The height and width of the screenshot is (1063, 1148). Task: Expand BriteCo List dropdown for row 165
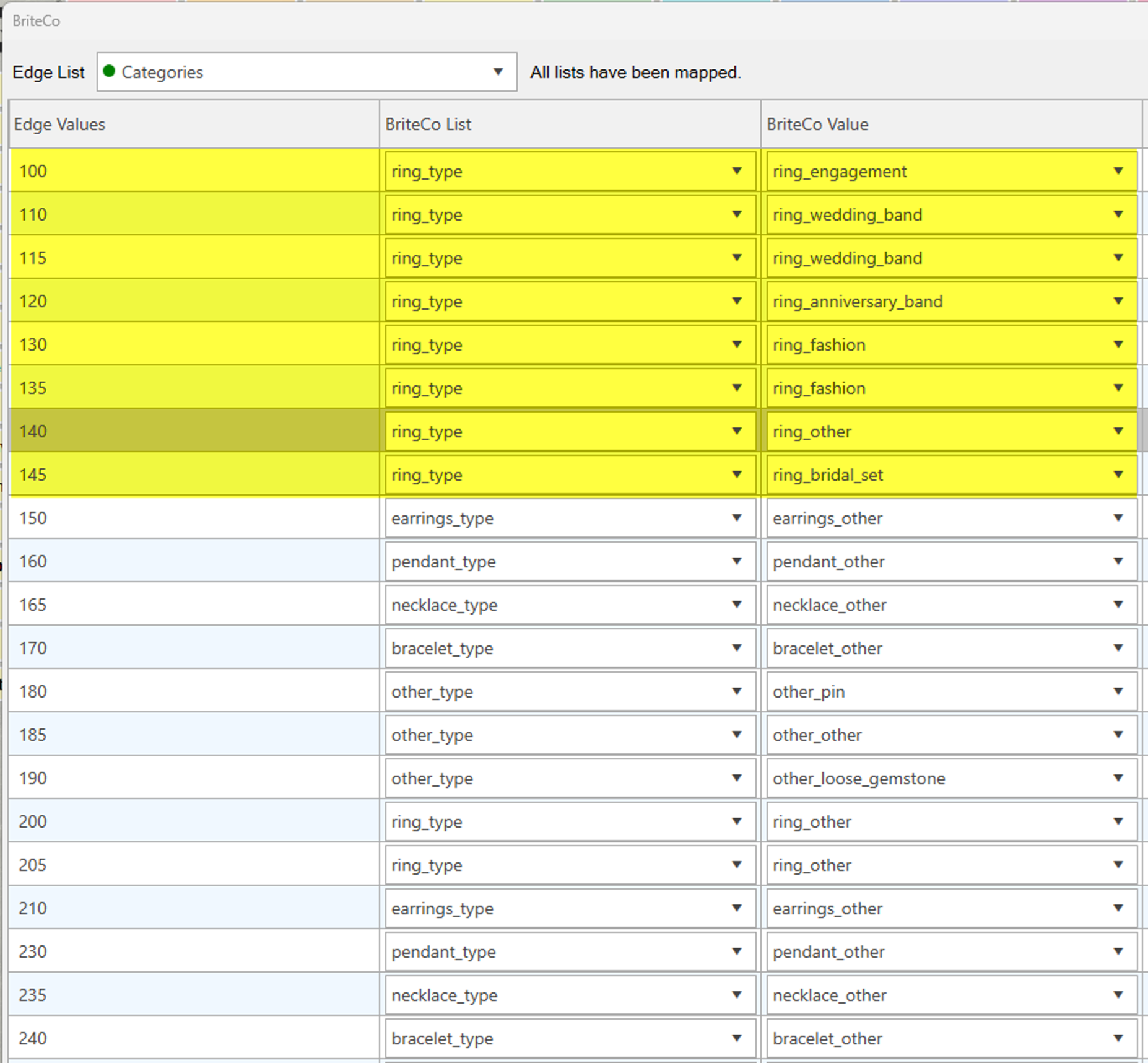736,605
